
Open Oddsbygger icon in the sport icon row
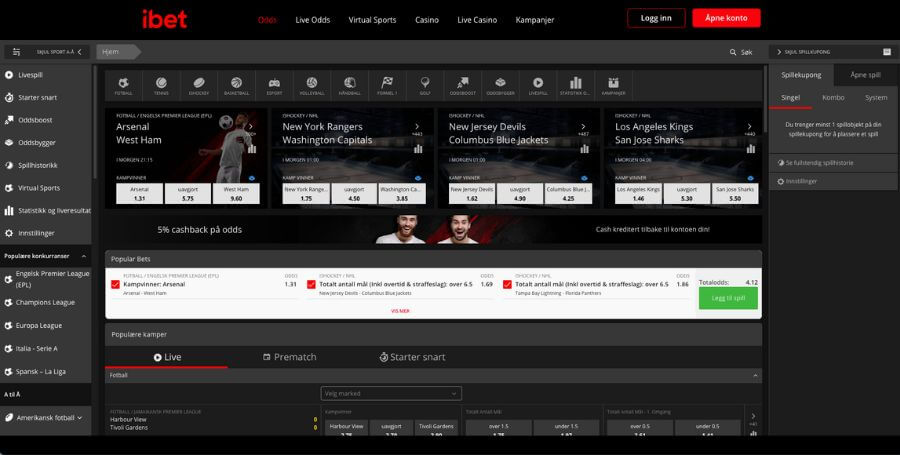pos(500,85)
